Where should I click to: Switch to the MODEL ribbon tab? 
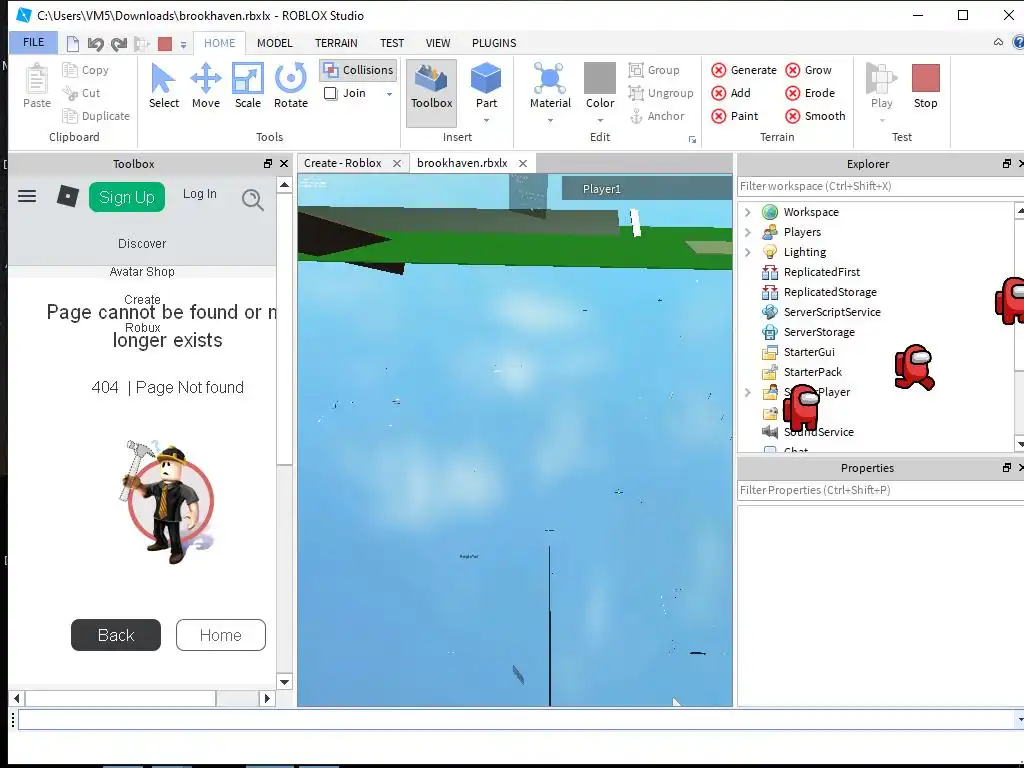click(274, 43)
